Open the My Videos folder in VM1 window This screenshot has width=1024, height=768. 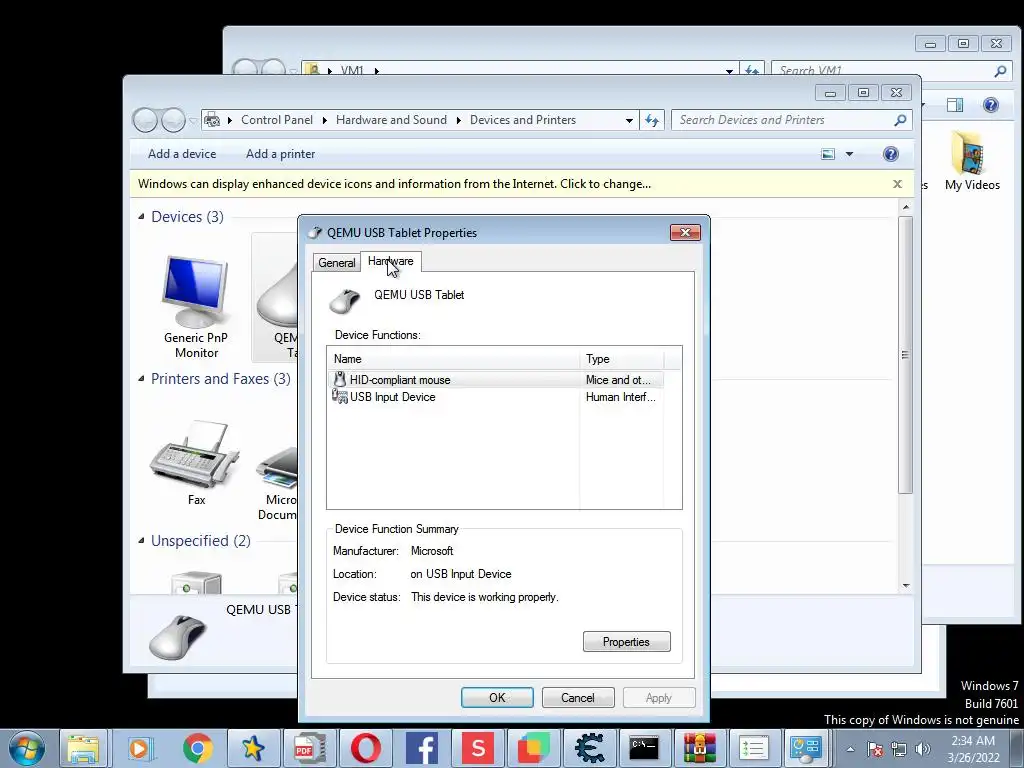coord(971,161)
